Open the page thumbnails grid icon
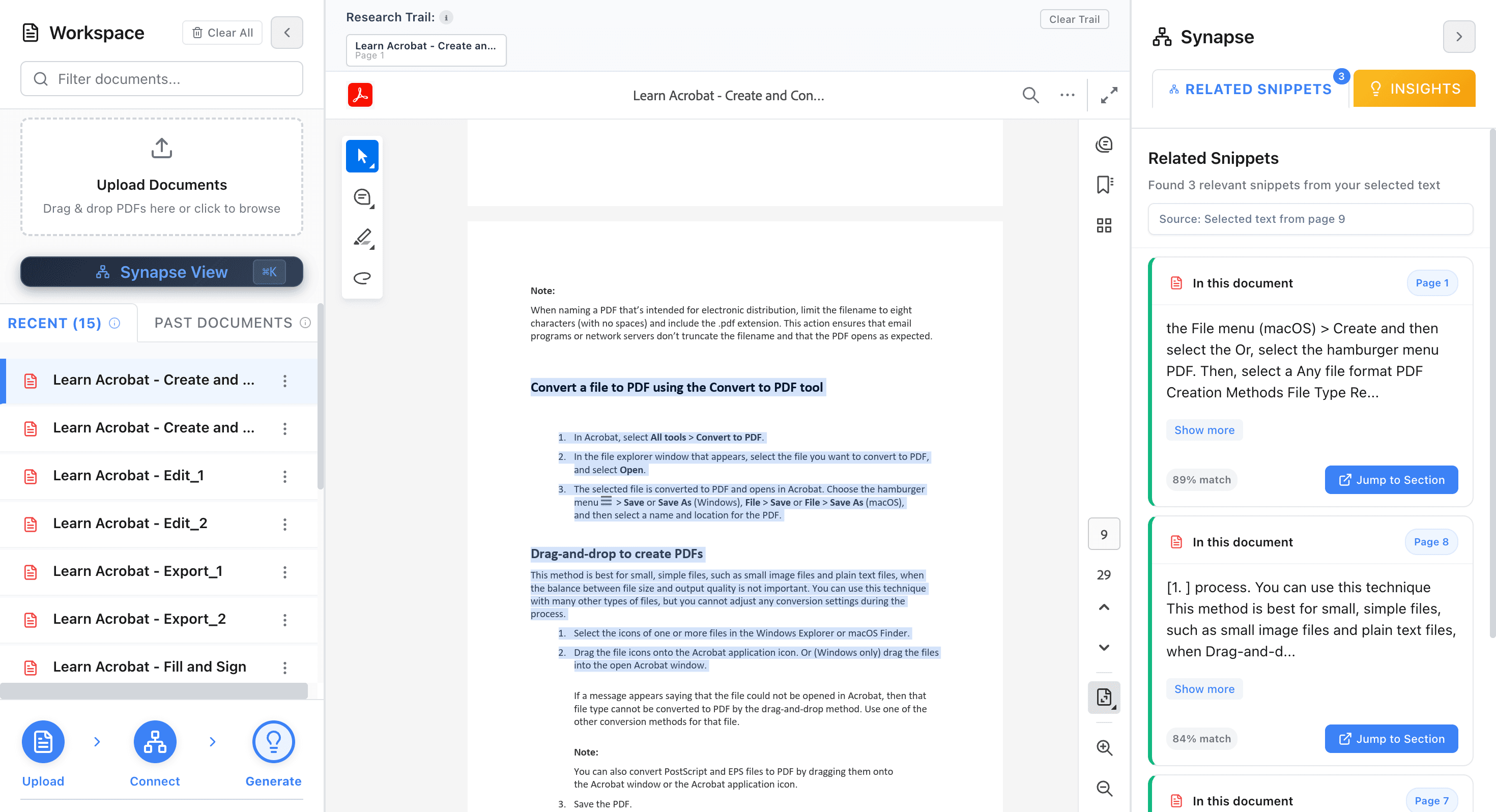 [x=1104, y=225]
